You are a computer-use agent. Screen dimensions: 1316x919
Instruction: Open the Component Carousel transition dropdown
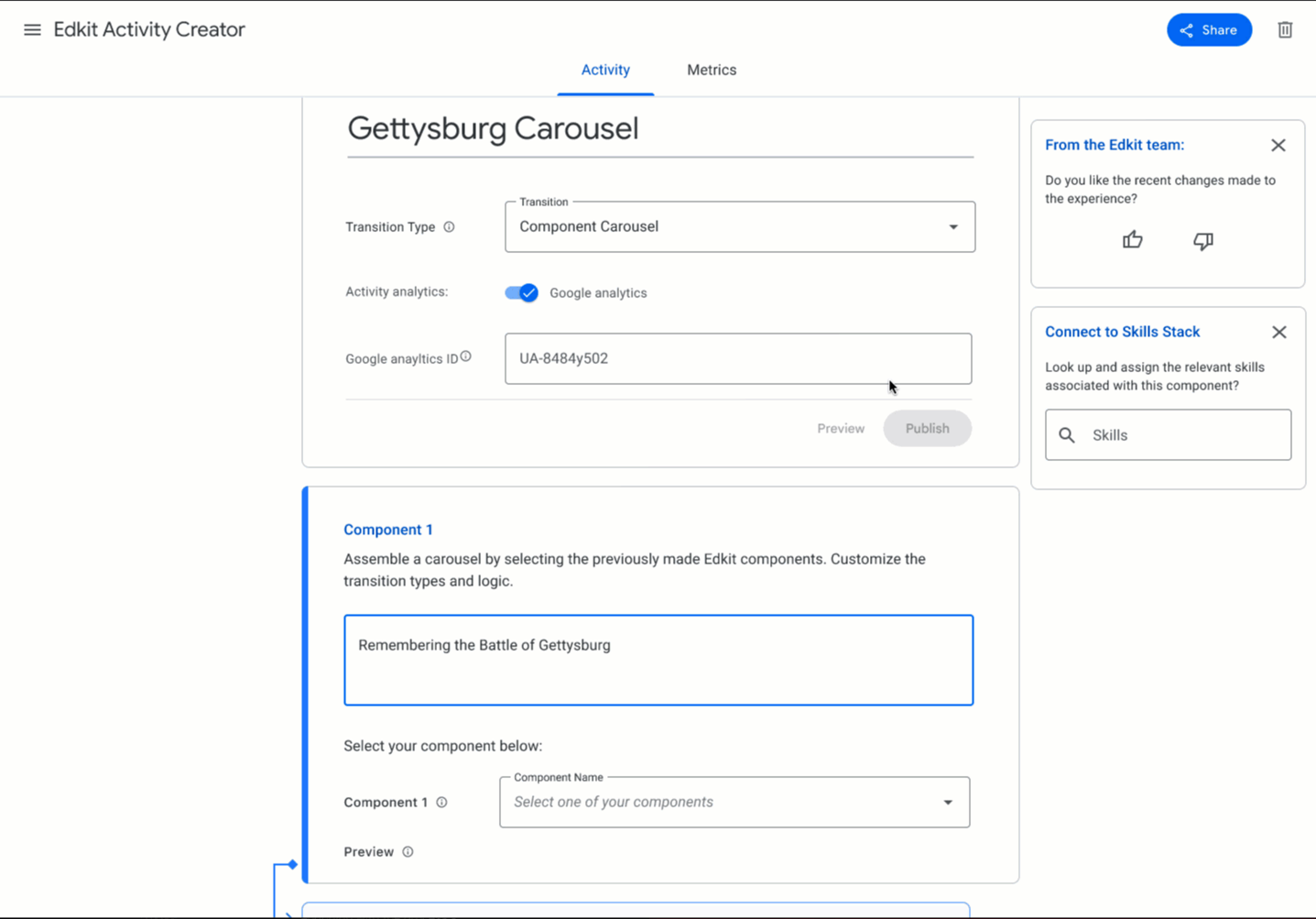[x=739, y=227]
